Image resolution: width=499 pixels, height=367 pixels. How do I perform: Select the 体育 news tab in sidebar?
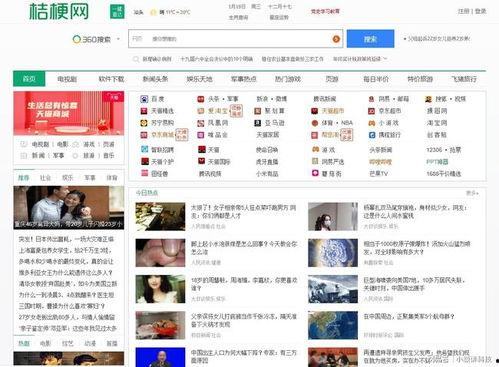click(x=112, y=178)
